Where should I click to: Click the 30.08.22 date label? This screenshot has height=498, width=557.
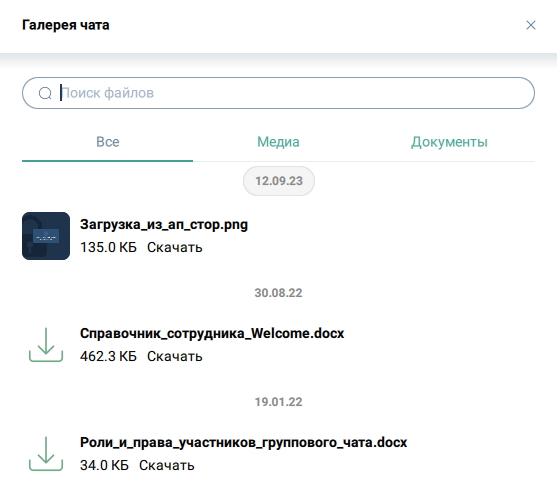coord(278,293)
